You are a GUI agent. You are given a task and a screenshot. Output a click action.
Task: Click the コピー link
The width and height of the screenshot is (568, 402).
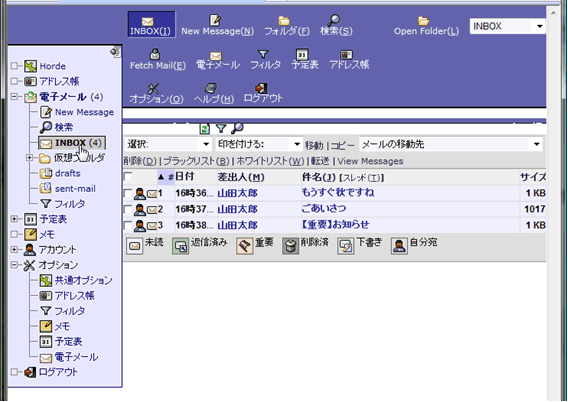pyautogui.click(x=342, y=145)
